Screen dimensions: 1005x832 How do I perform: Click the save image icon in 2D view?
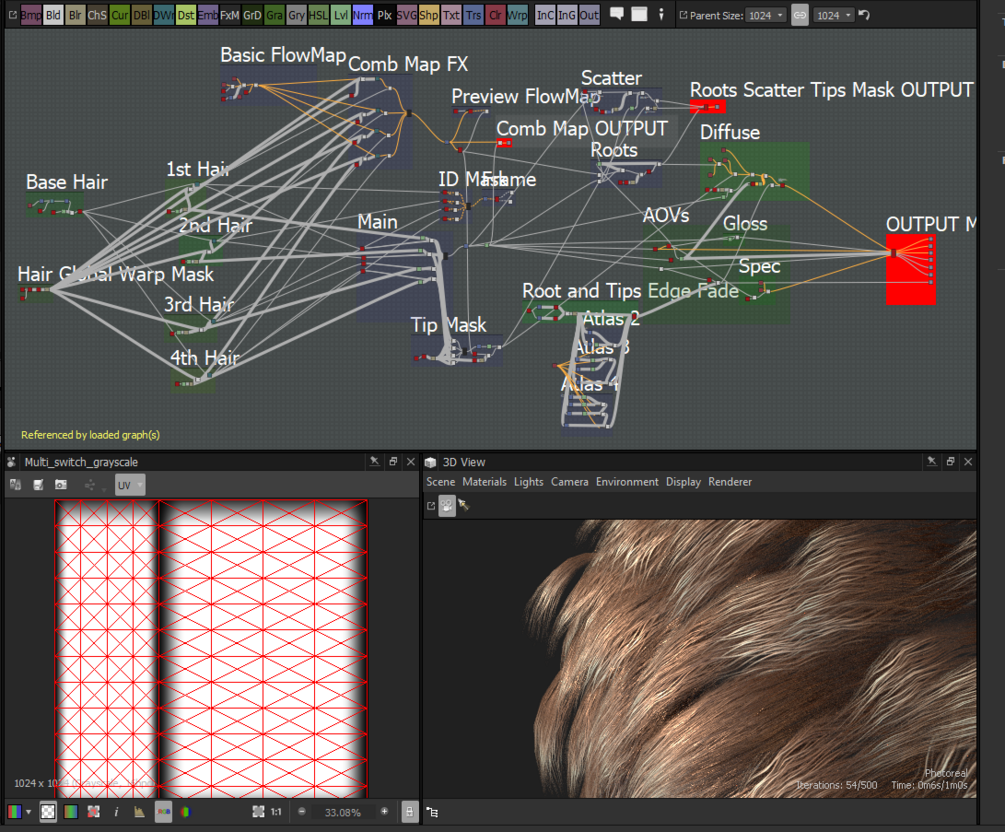(38, 485)
